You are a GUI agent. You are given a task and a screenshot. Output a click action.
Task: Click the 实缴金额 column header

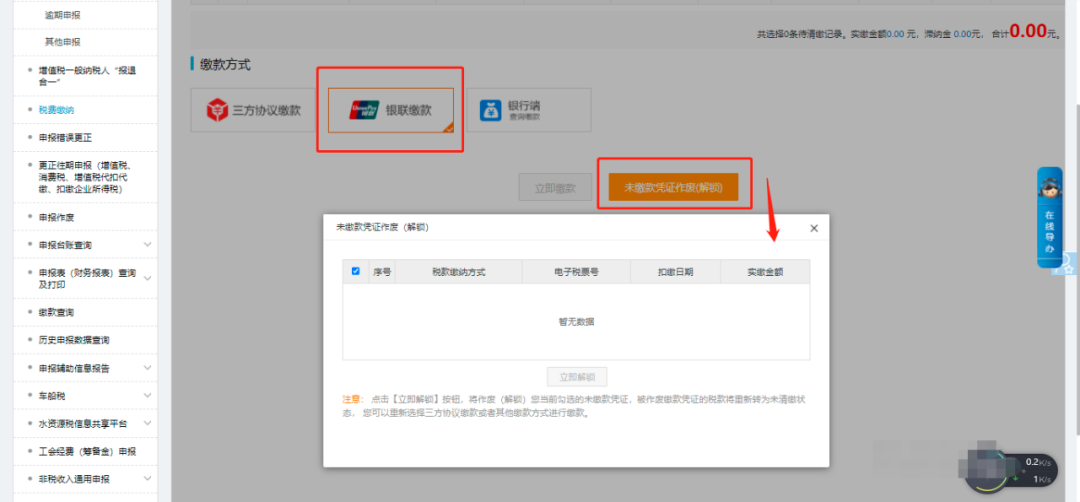pyautogui.click(x=765, y=272)
